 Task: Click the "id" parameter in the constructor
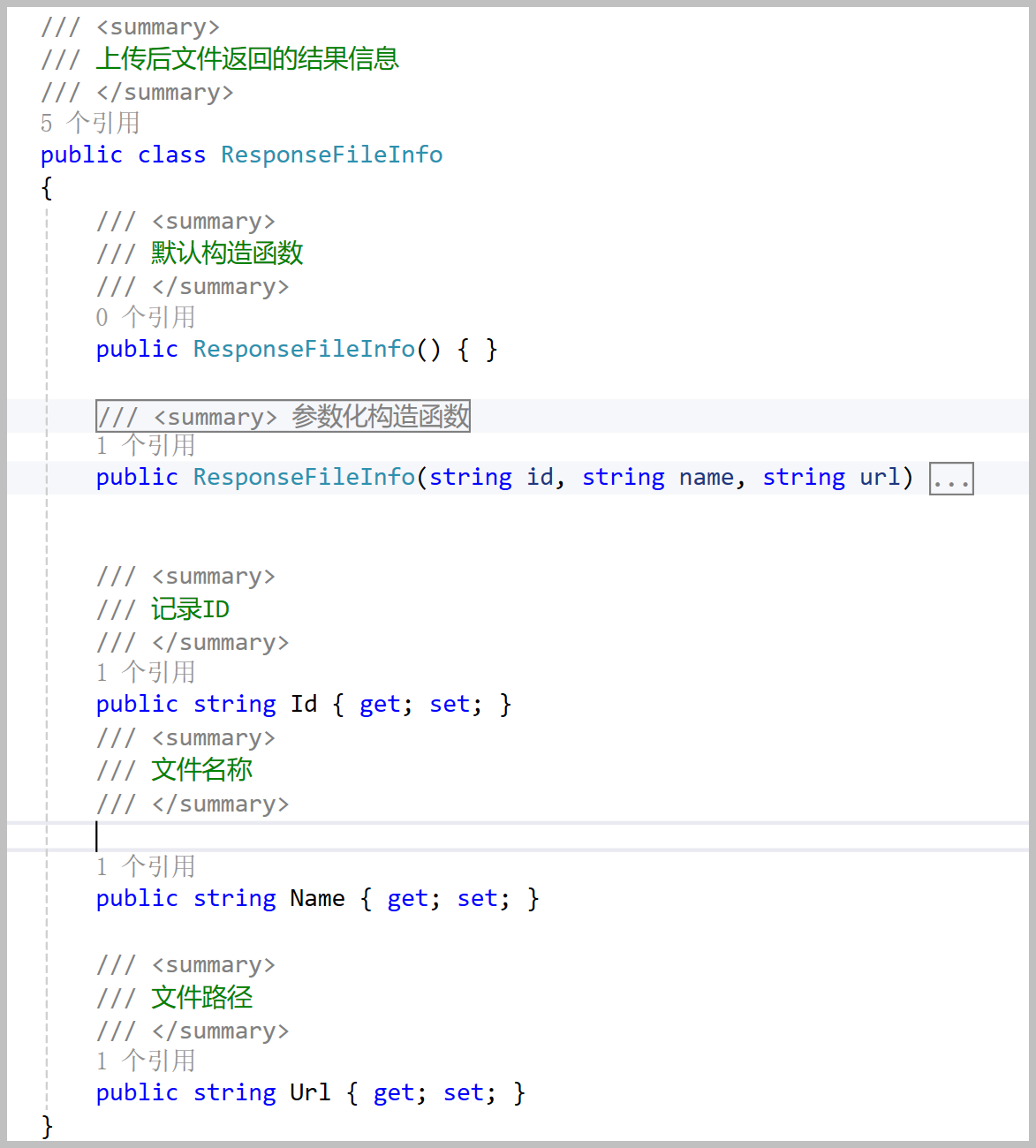(541, 477)
